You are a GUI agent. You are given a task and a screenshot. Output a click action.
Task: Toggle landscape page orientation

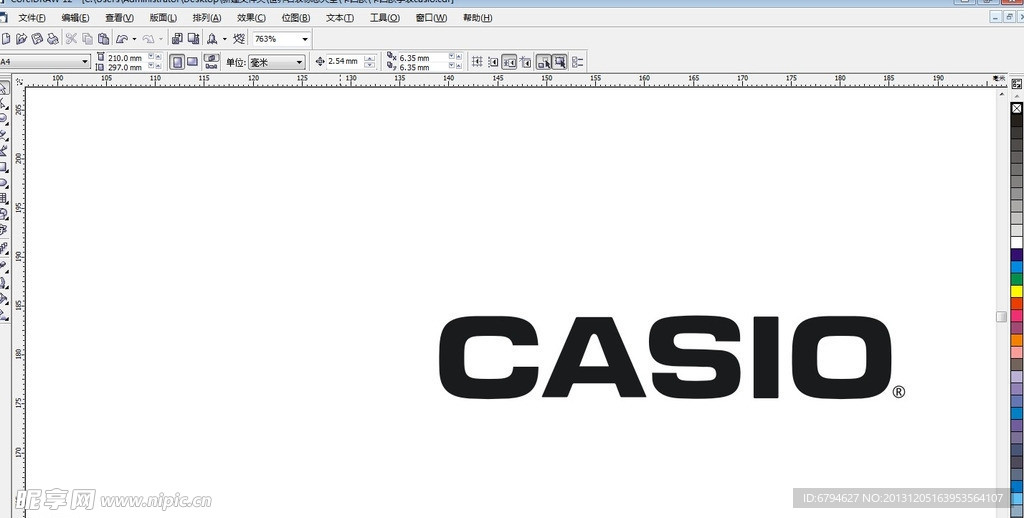click(192, 62)
